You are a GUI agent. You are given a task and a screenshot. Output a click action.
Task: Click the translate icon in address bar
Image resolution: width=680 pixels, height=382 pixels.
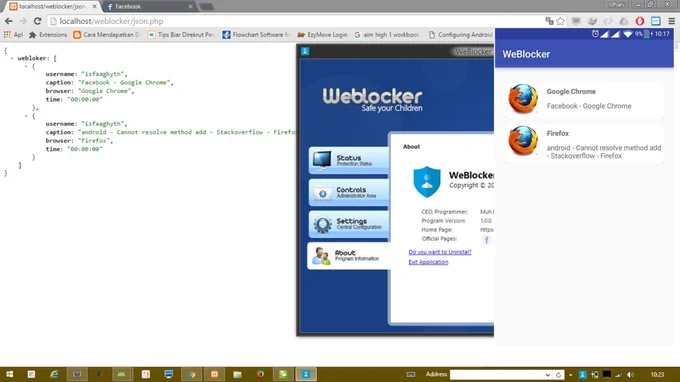tap(549, 21)
